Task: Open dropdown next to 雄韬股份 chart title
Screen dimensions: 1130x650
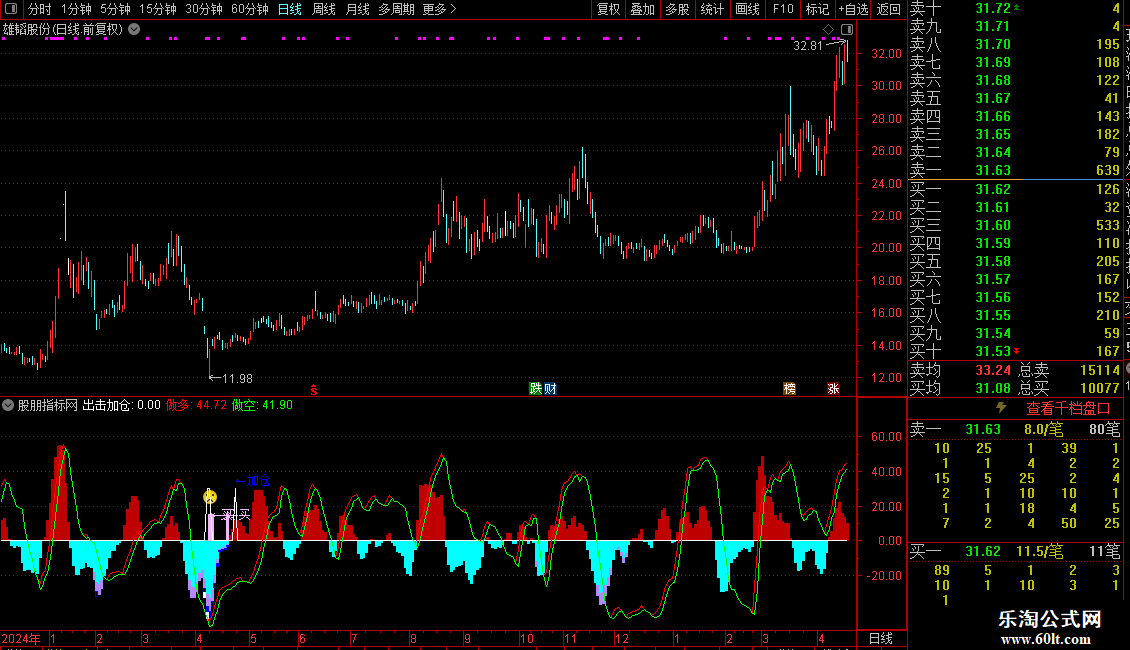Action: tap(134, 30)
